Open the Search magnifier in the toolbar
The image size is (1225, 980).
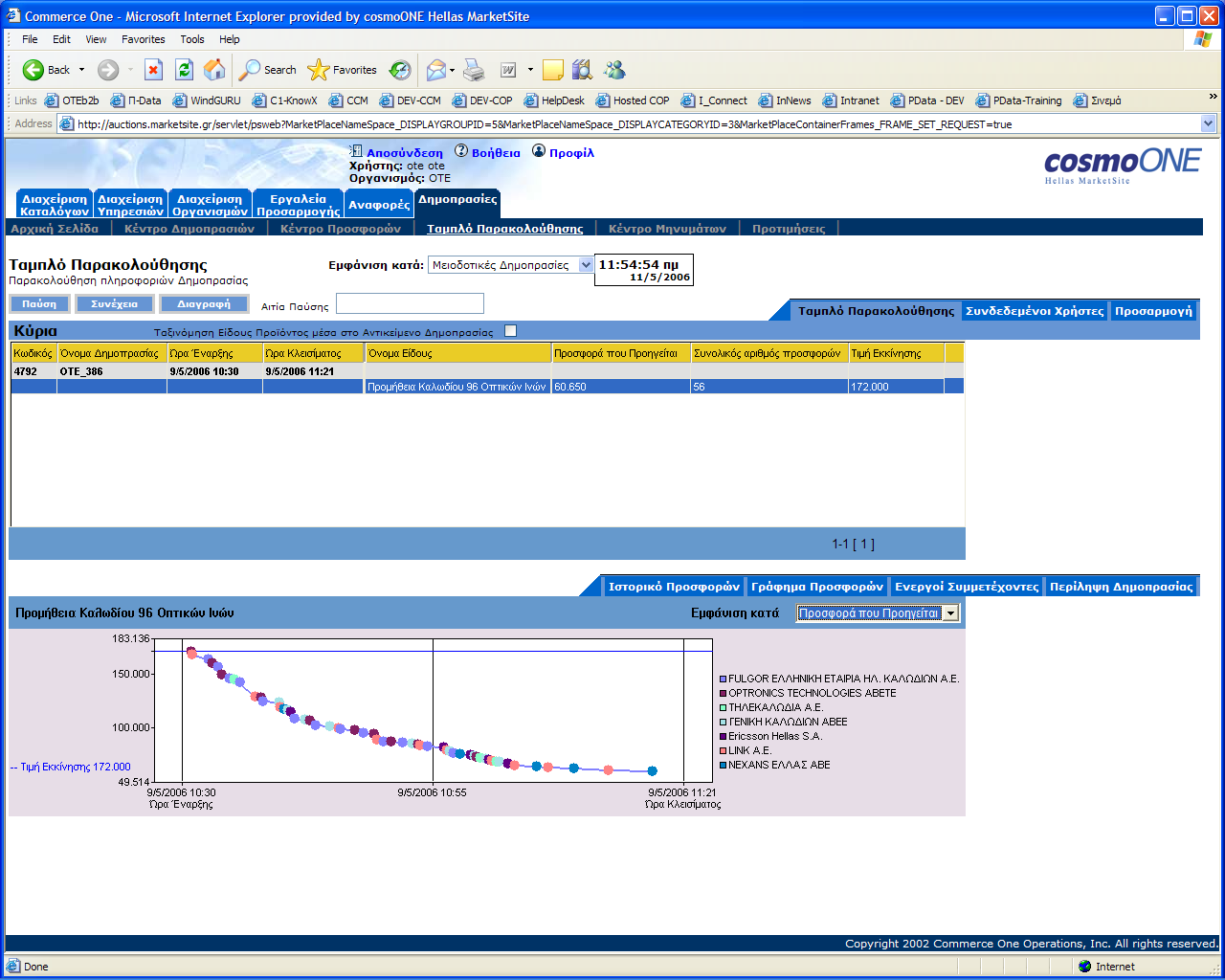[268, 70]
